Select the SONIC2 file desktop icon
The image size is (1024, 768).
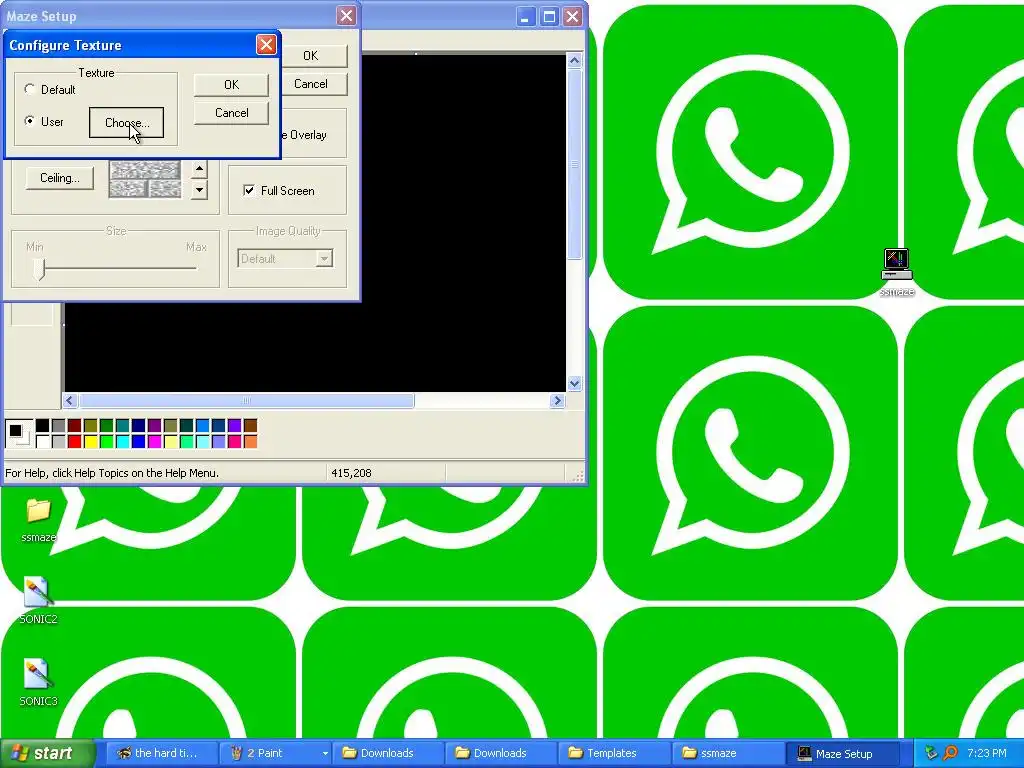click(x=38, y=601)
